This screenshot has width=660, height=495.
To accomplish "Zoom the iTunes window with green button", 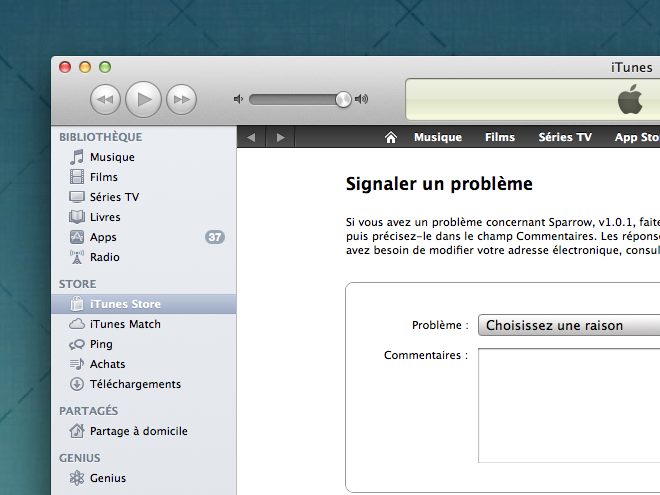I will [105, 67].
